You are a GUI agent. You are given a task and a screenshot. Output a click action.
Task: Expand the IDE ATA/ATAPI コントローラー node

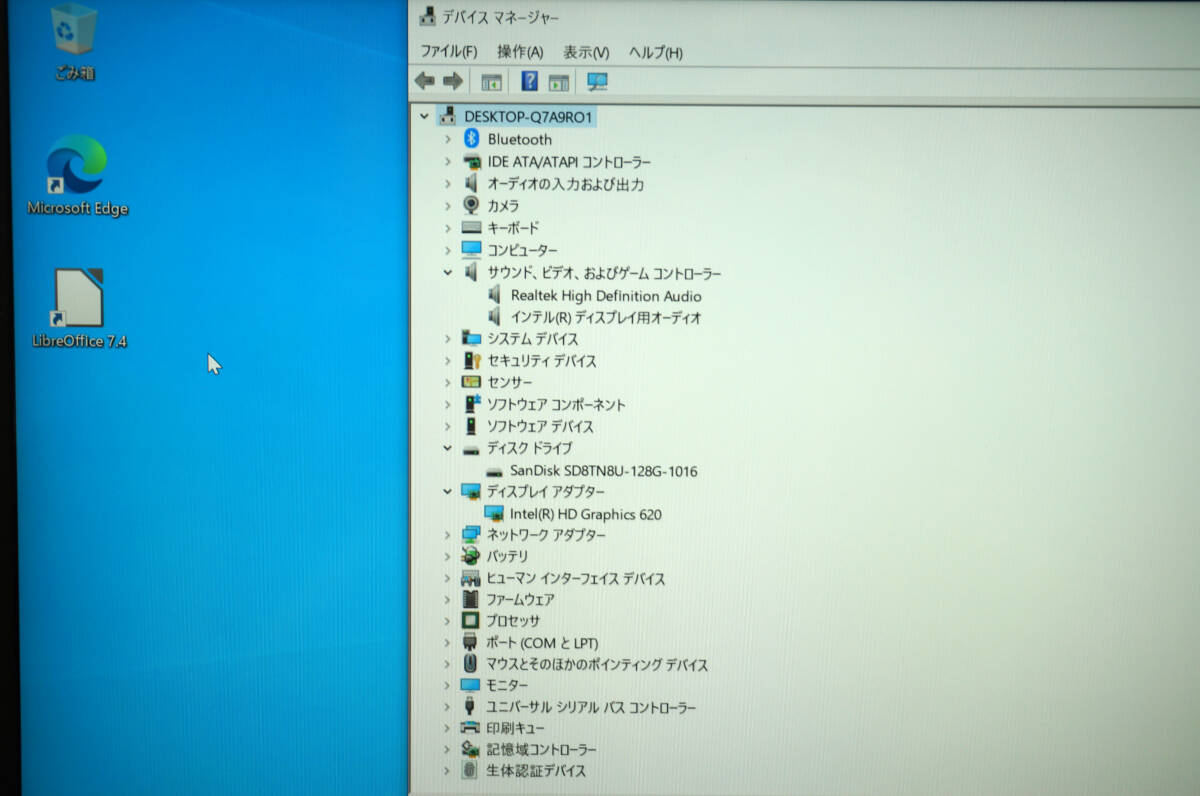(448, 162)
